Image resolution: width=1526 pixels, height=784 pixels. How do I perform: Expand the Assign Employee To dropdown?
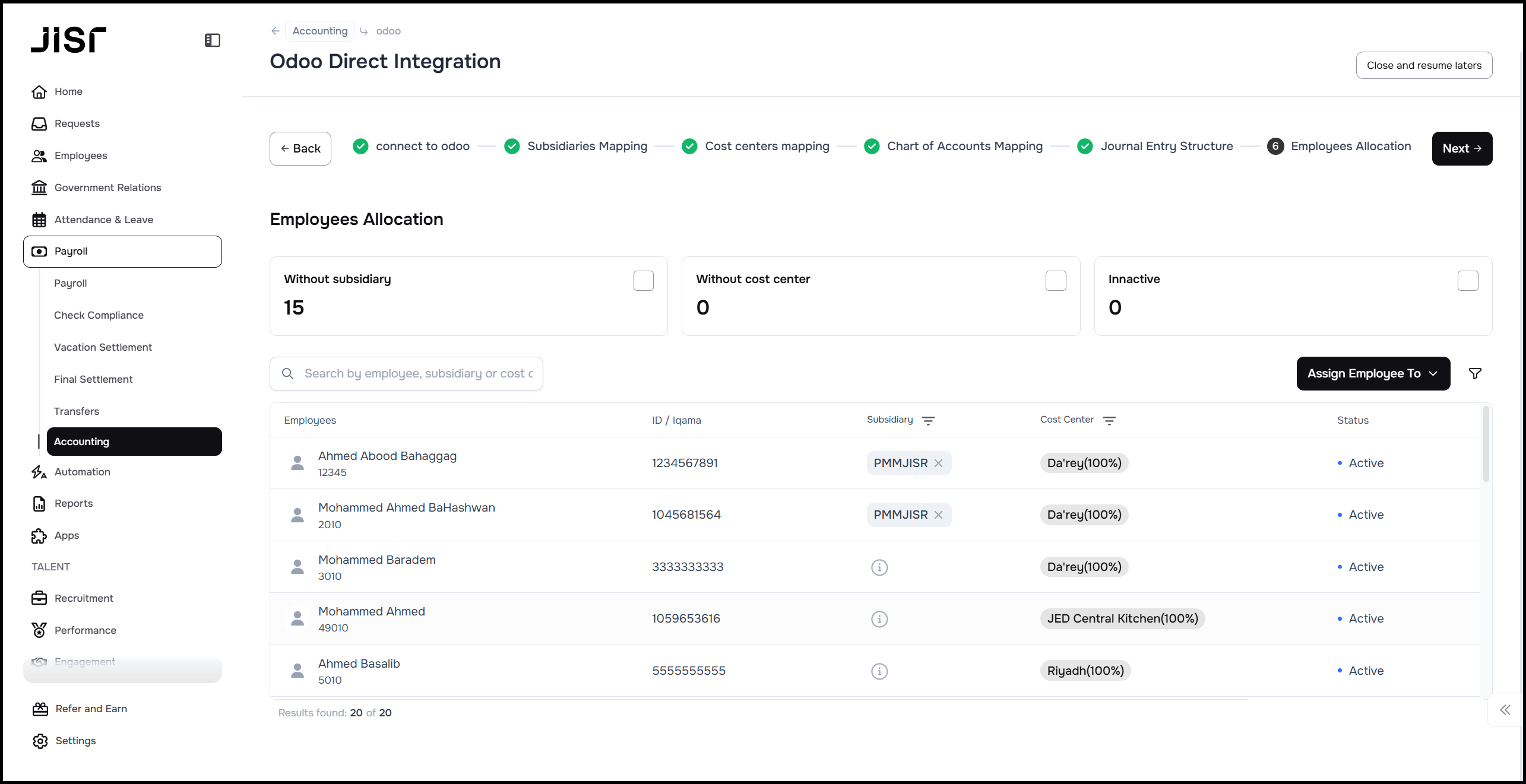[1373, 373]
